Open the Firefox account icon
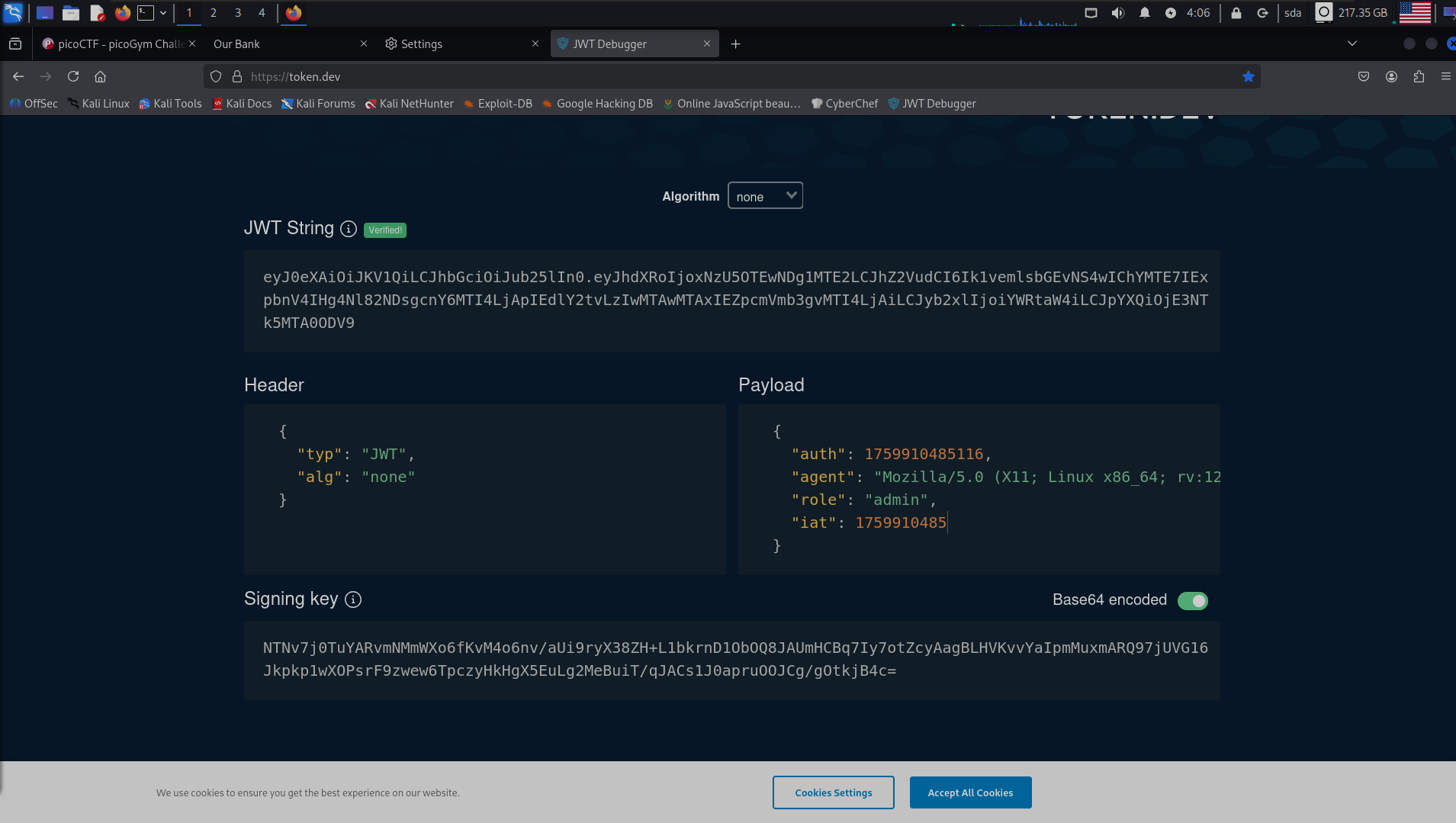Screen dimensions: 1456x823 (x=1391, y=76)
